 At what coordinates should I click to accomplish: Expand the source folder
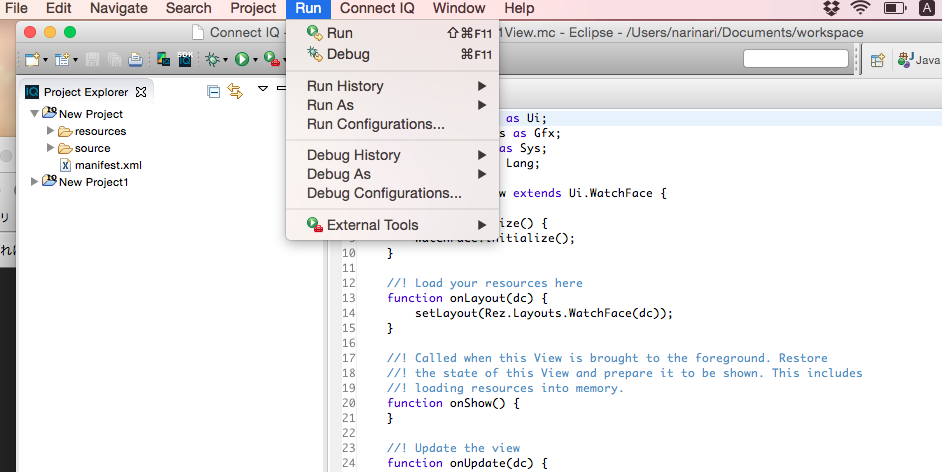point(50,148)
